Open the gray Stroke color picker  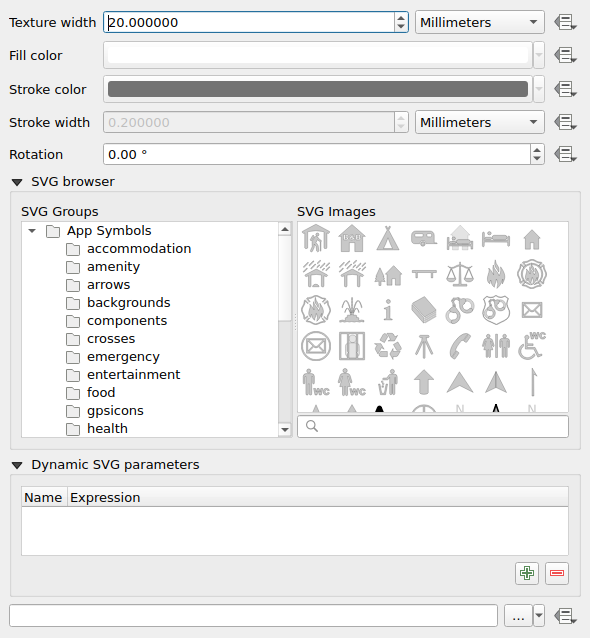[318, 89]
